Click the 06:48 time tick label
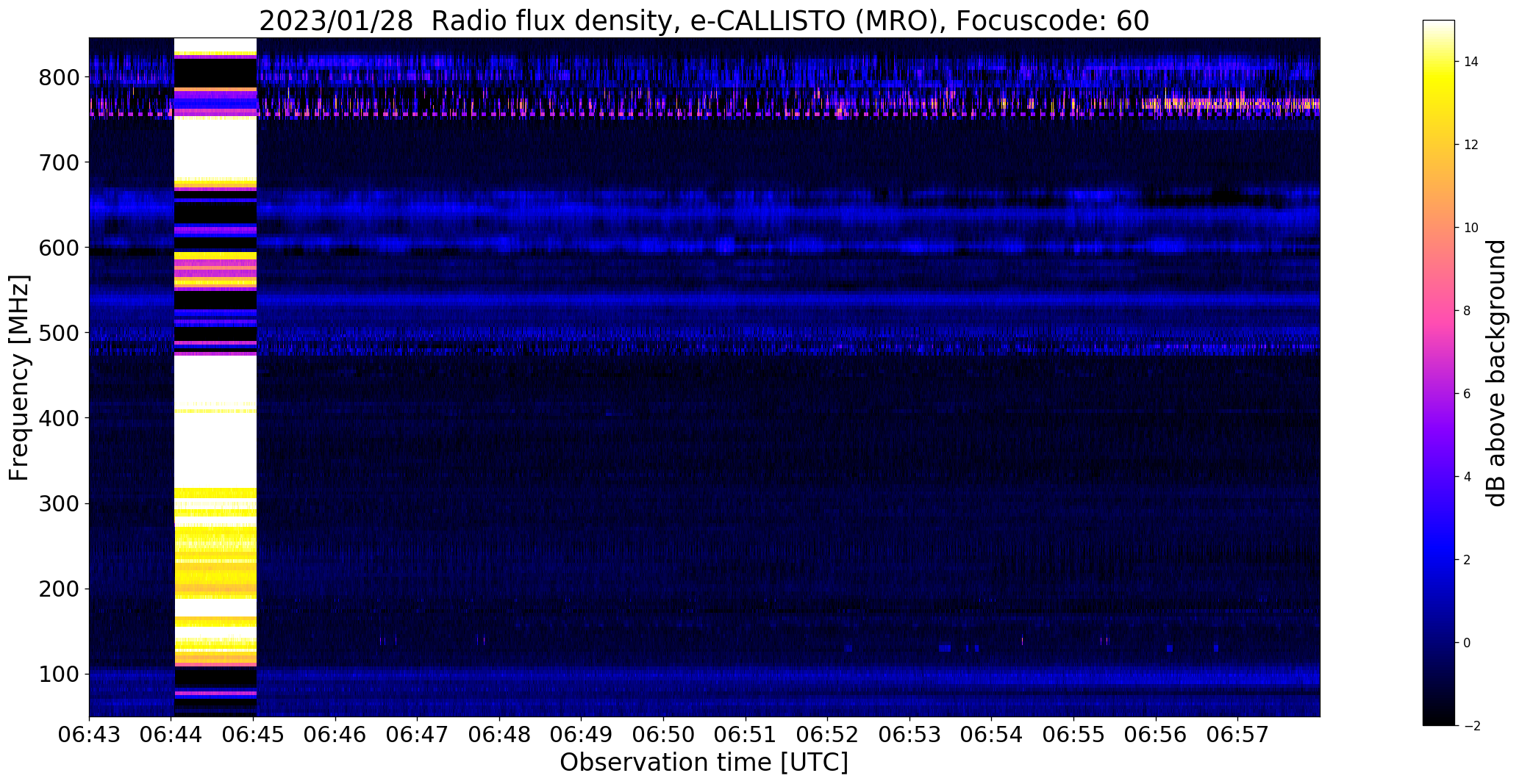This screenshot has height=784, width=1519. point(500,736)
